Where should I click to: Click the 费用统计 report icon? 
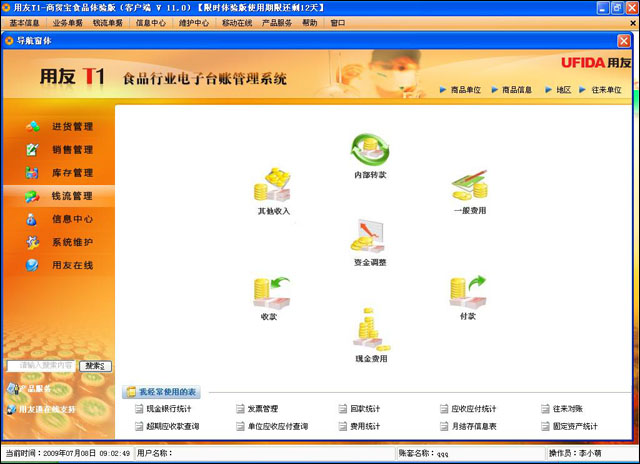[x=343, y=426]
